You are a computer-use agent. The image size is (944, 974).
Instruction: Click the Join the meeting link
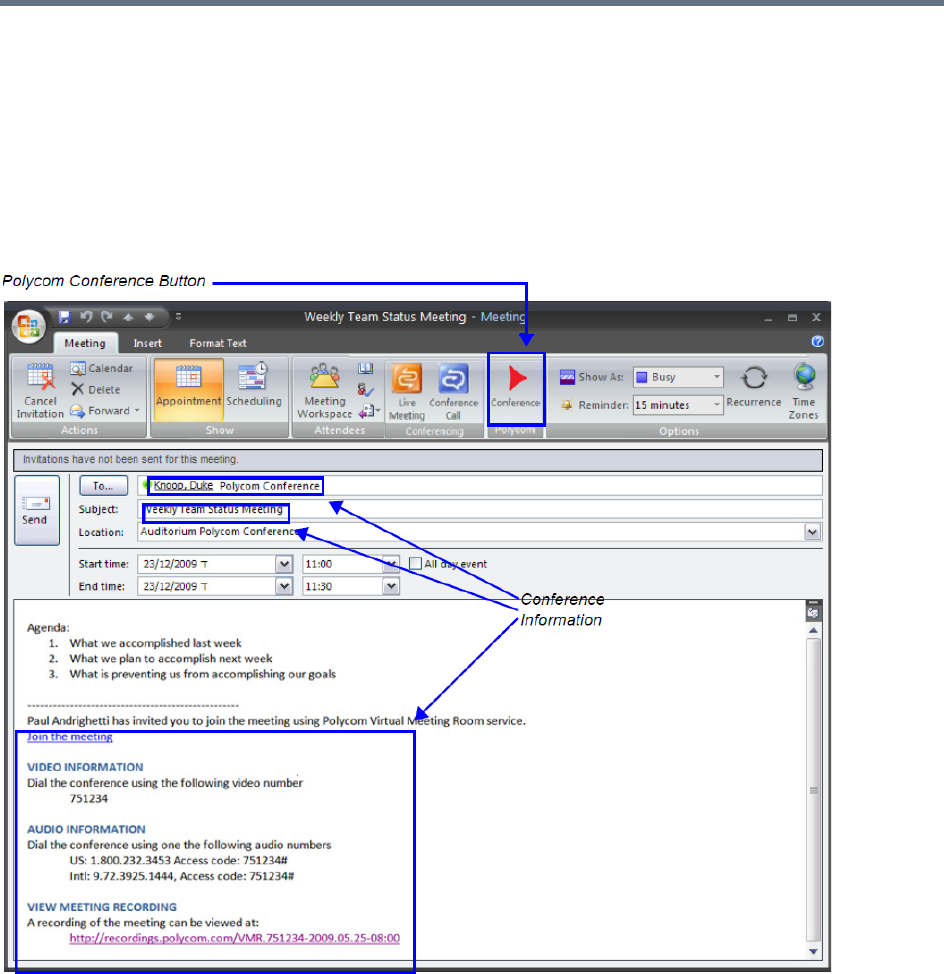click(x=70, y=737)
